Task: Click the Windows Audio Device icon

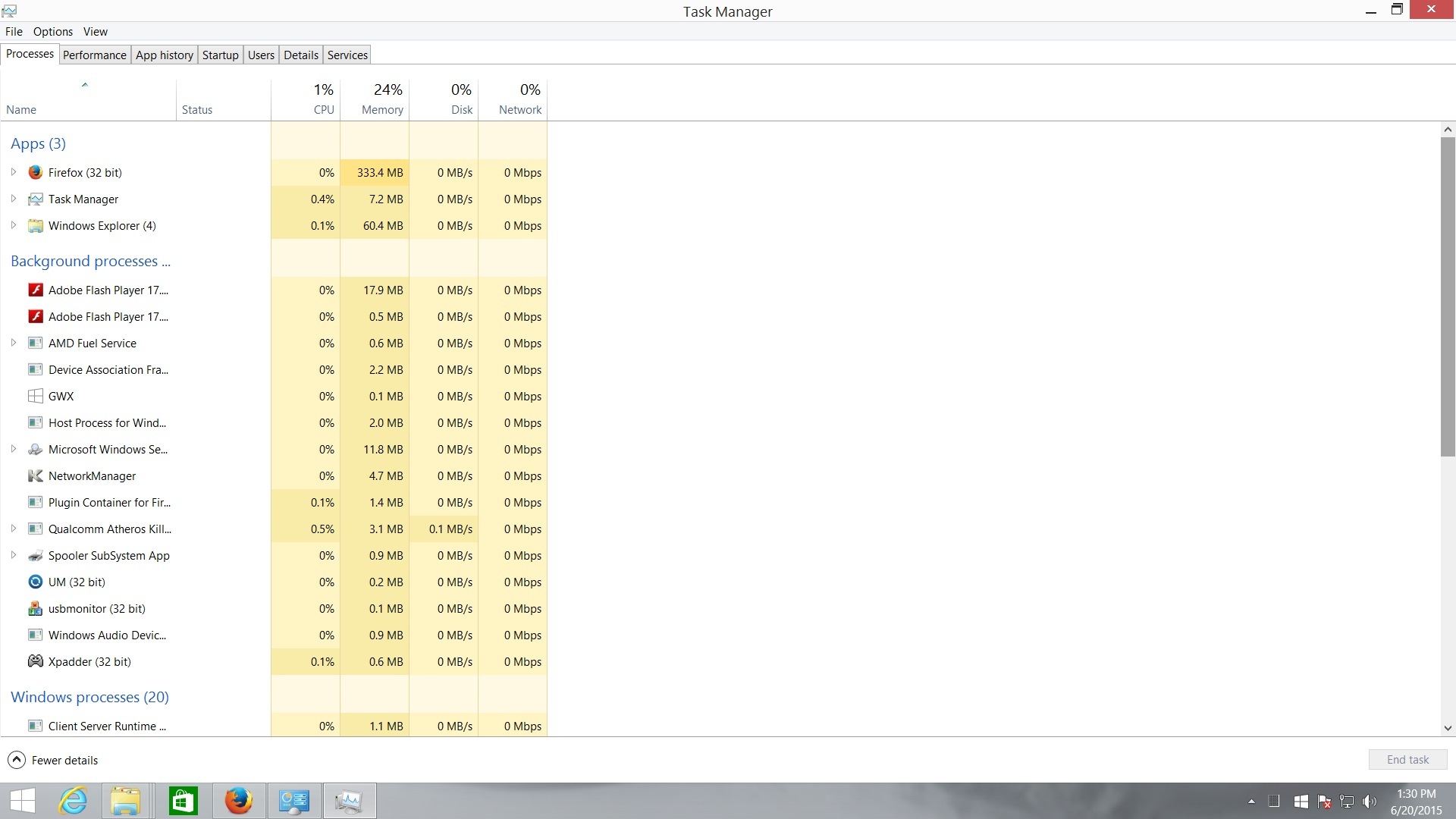Action: [35, 635]
